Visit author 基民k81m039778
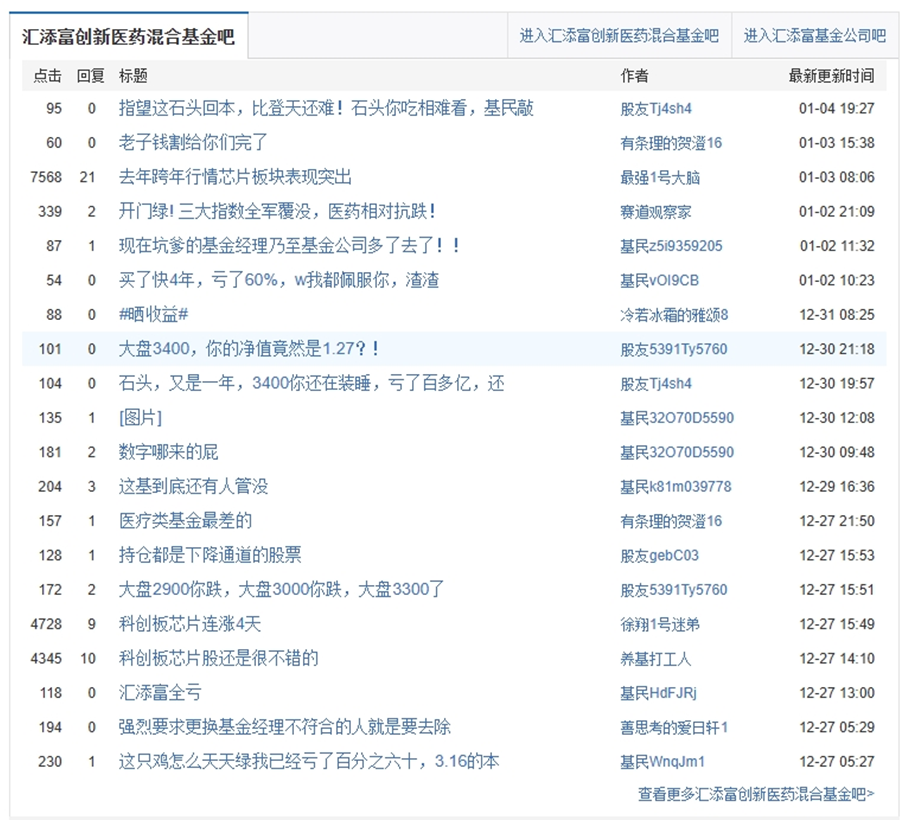 tap(676, 487)
